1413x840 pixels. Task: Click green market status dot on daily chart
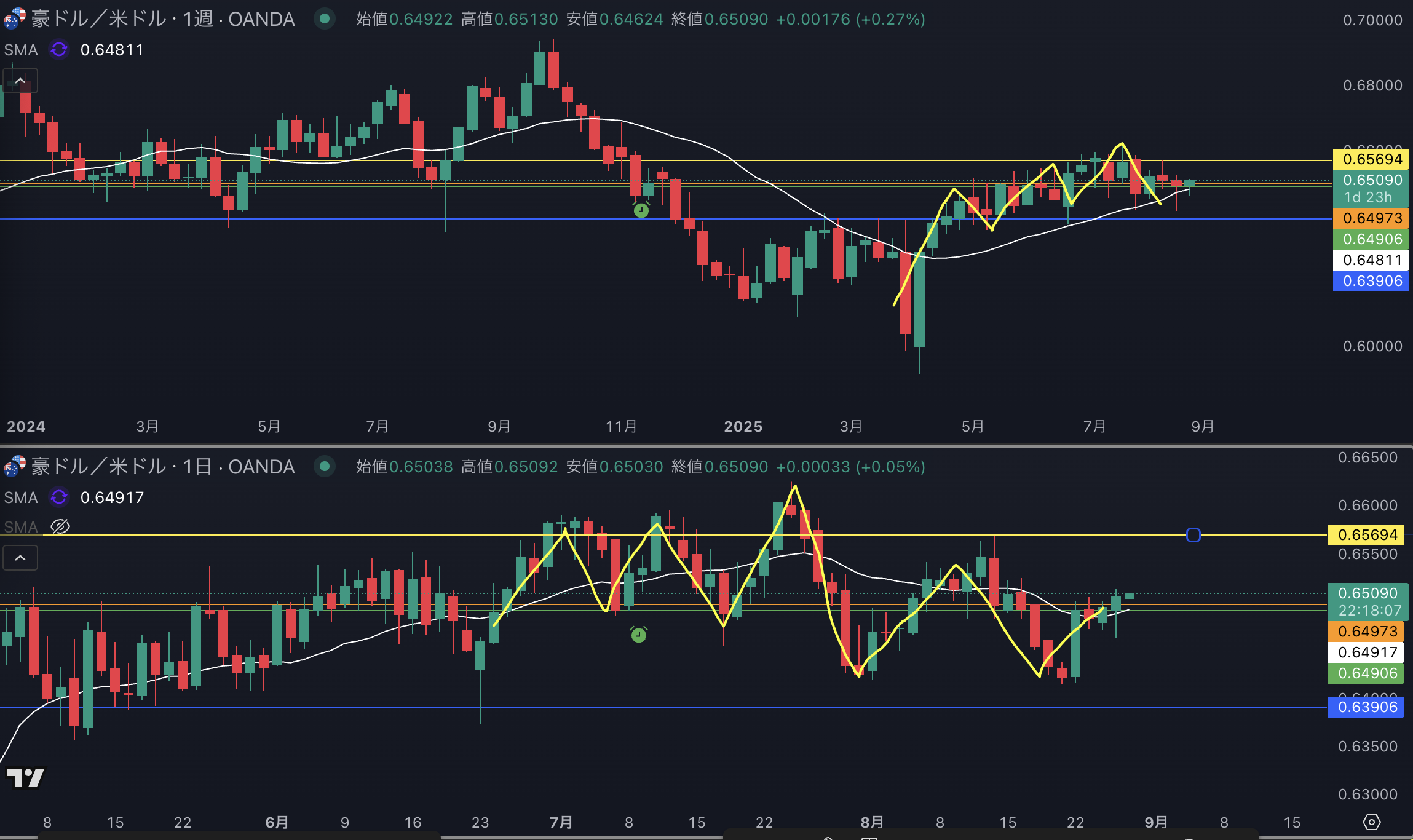(x=324, y=467)
